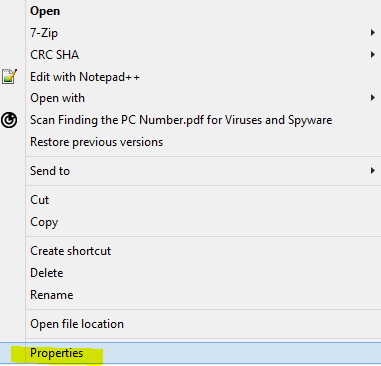Expand the 7-Zip submenu arrow

pyautogui.click(x=373, y=33)
